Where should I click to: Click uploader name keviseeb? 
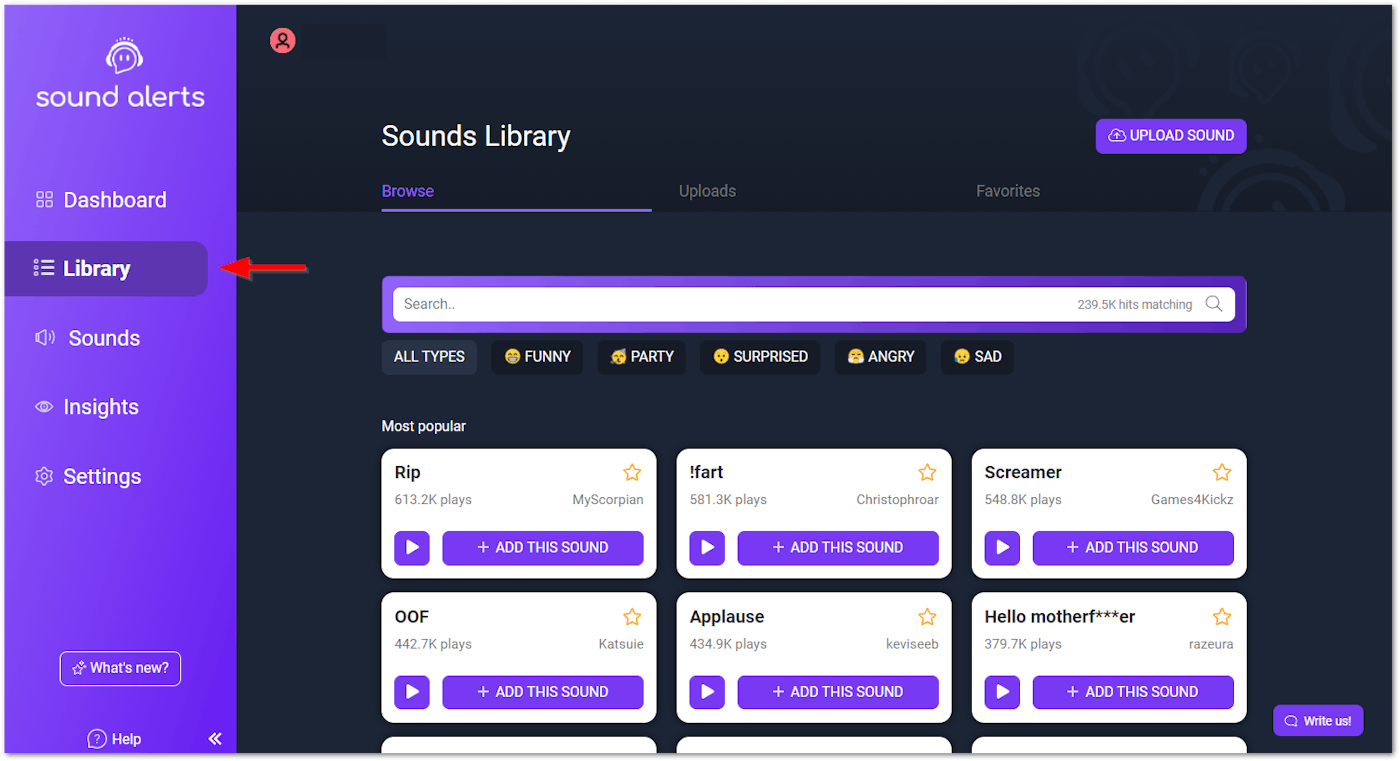point(912,644)
